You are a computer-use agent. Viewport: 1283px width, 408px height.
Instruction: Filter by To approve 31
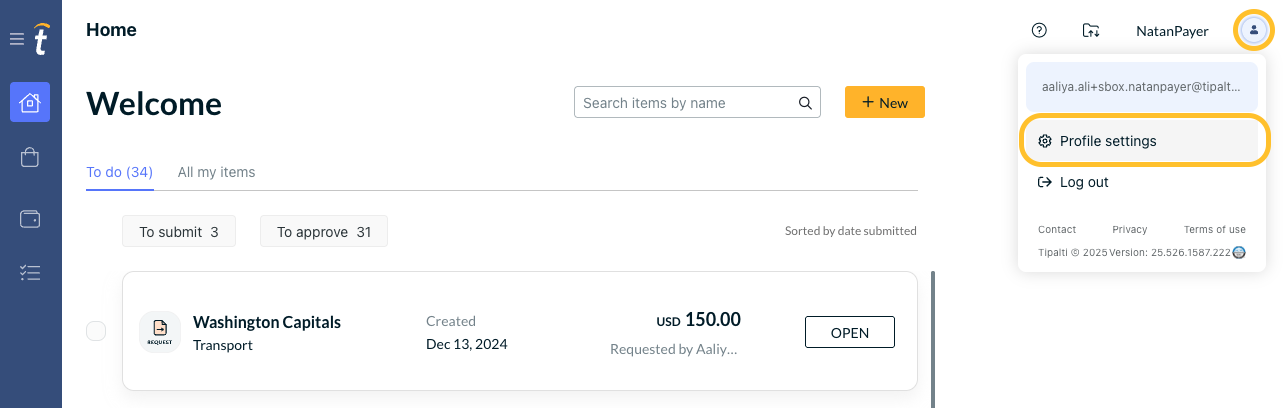point(324,232)
